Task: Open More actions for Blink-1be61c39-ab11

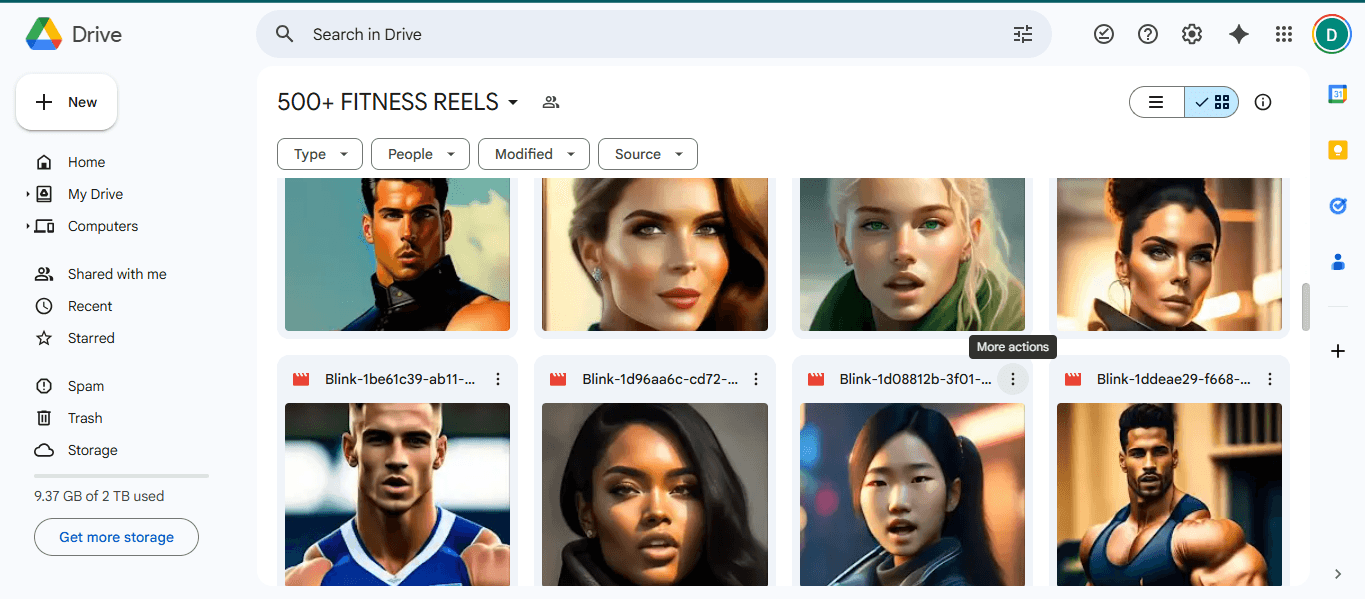Action: pyautogui.click(x=498, y=379)
